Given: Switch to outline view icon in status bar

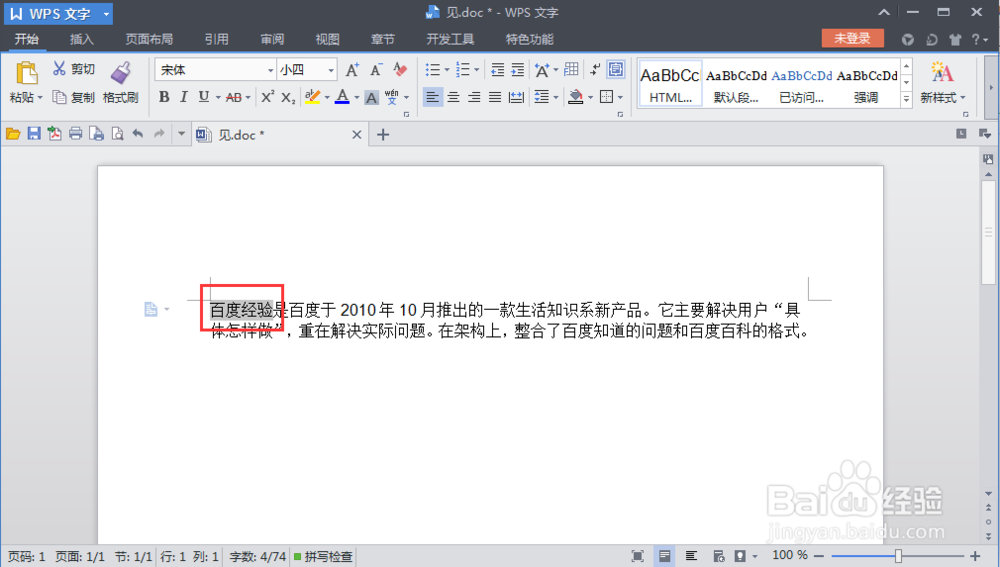Looking at the screenshot, I should point(691,556).
